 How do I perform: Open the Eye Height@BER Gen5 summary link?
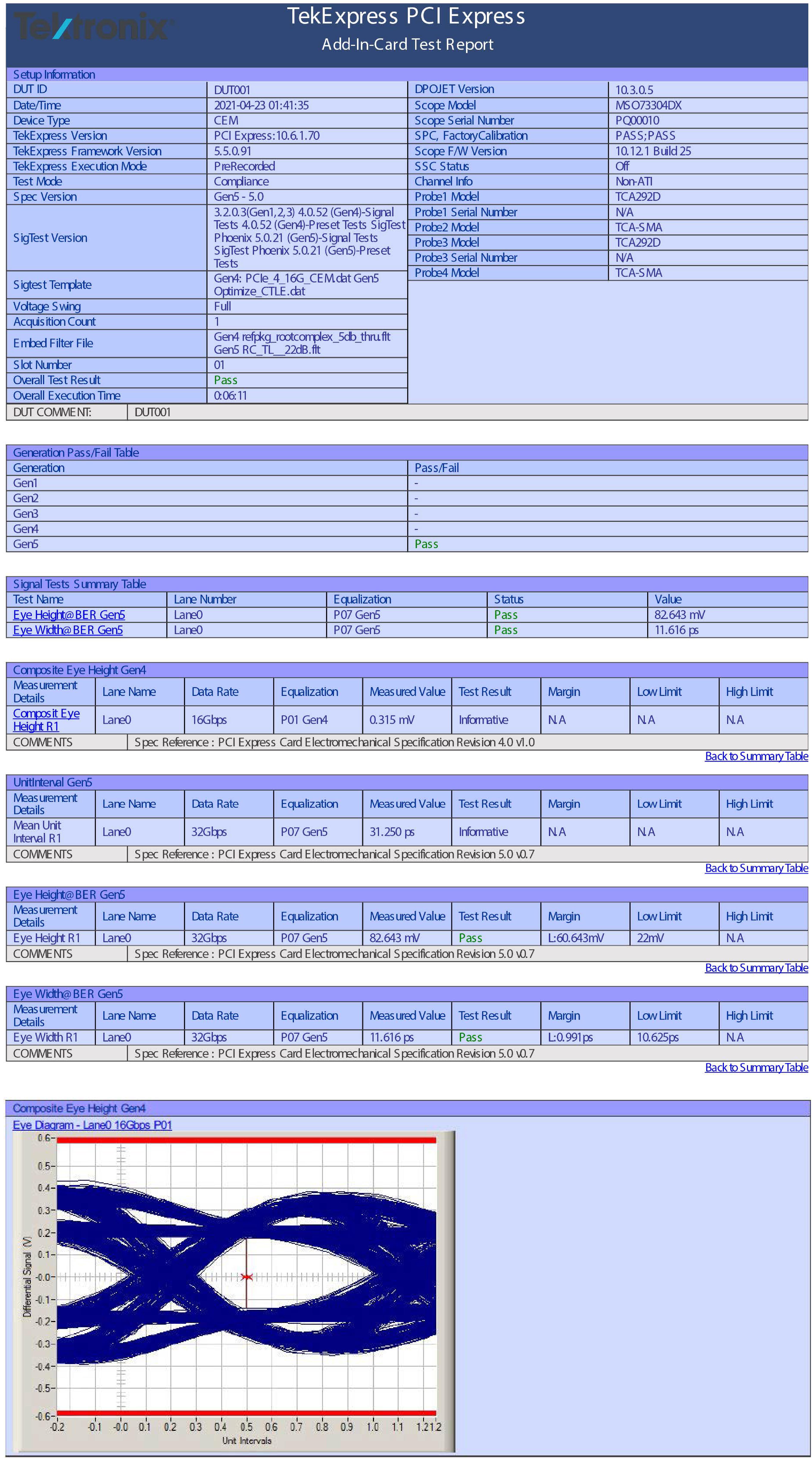tap(69, 615)
